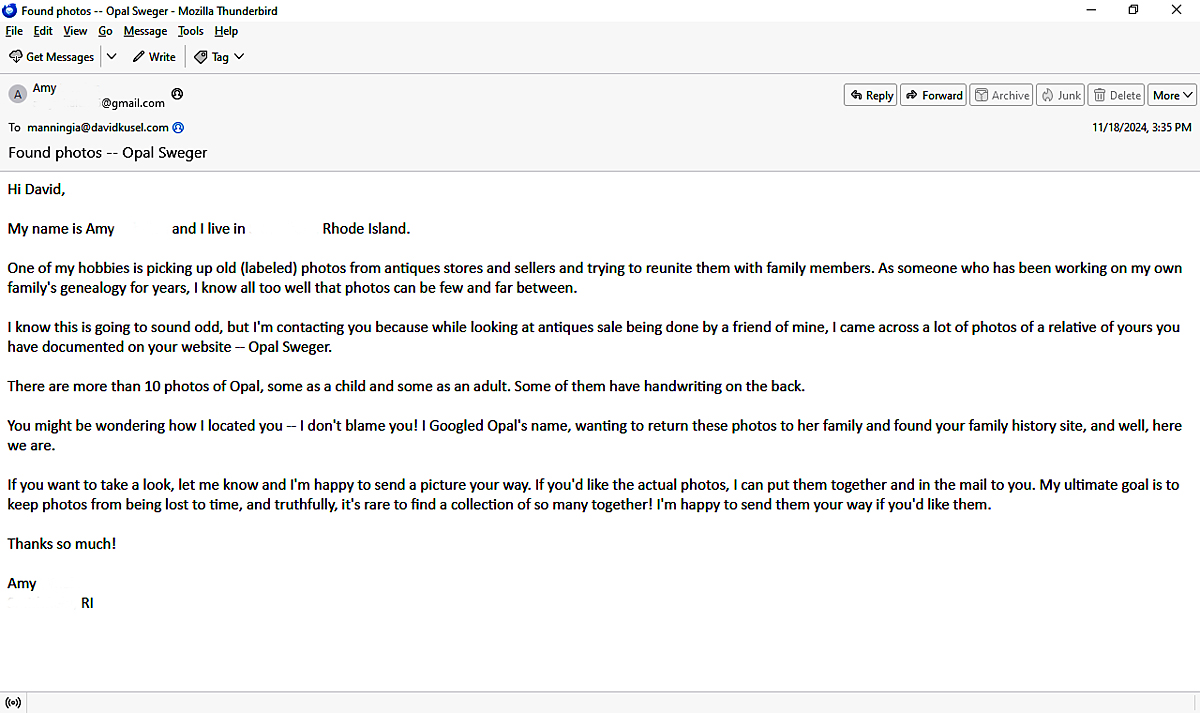Click the address book icon next to recipient
This screenshot has height=713, width=1200.
click(178, 128)
